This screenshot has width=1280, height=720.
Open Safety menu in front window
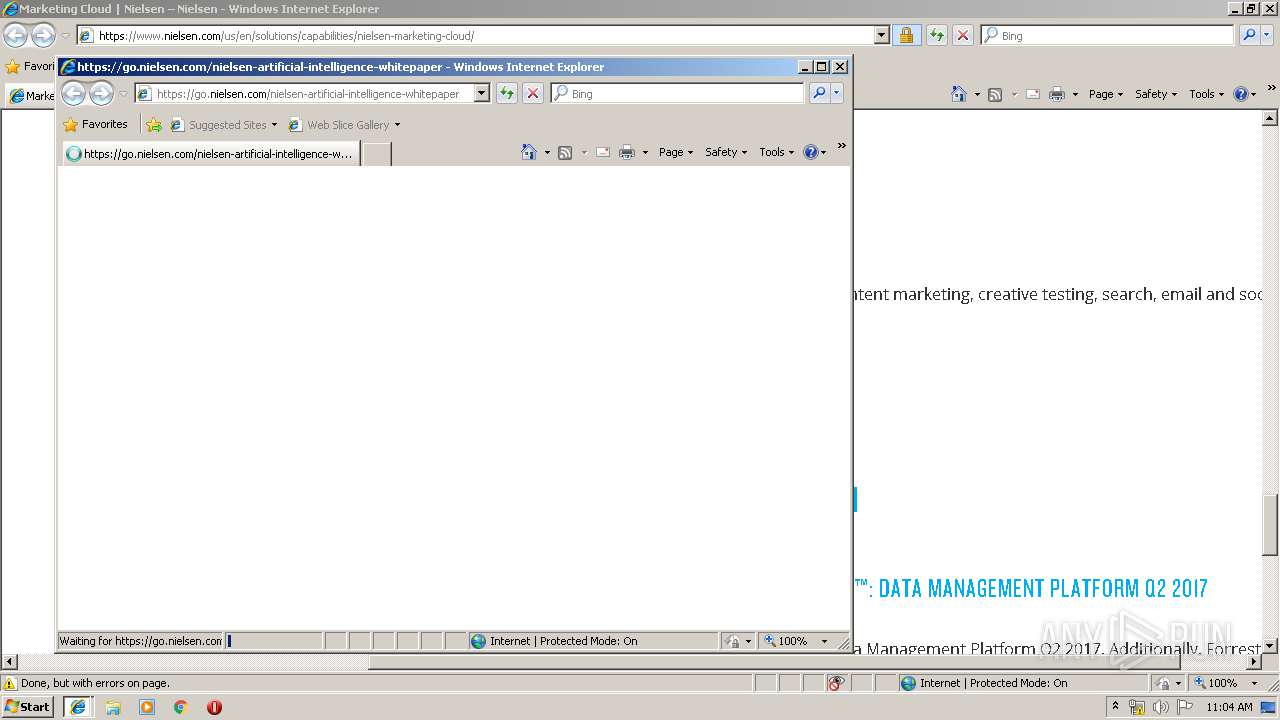tap(726, 152)
